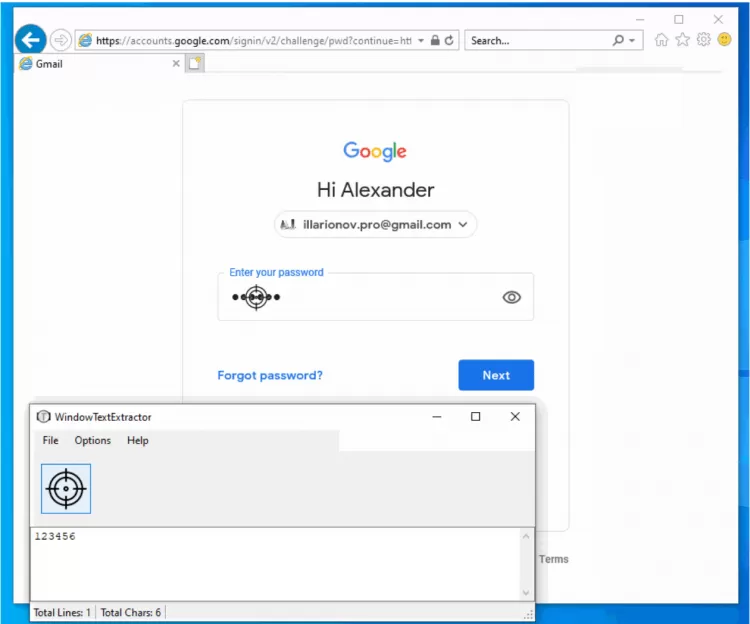Go back using browser back arrow

pos(31,40)
